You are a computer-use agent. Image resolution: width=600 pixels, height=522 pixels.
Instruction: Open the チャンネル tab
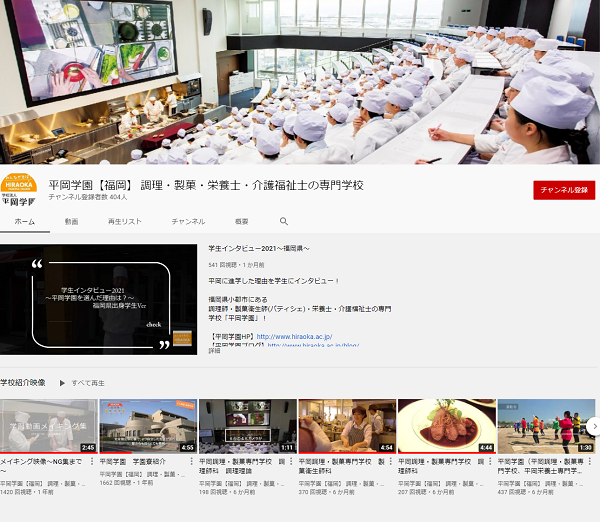click(188, 222)
